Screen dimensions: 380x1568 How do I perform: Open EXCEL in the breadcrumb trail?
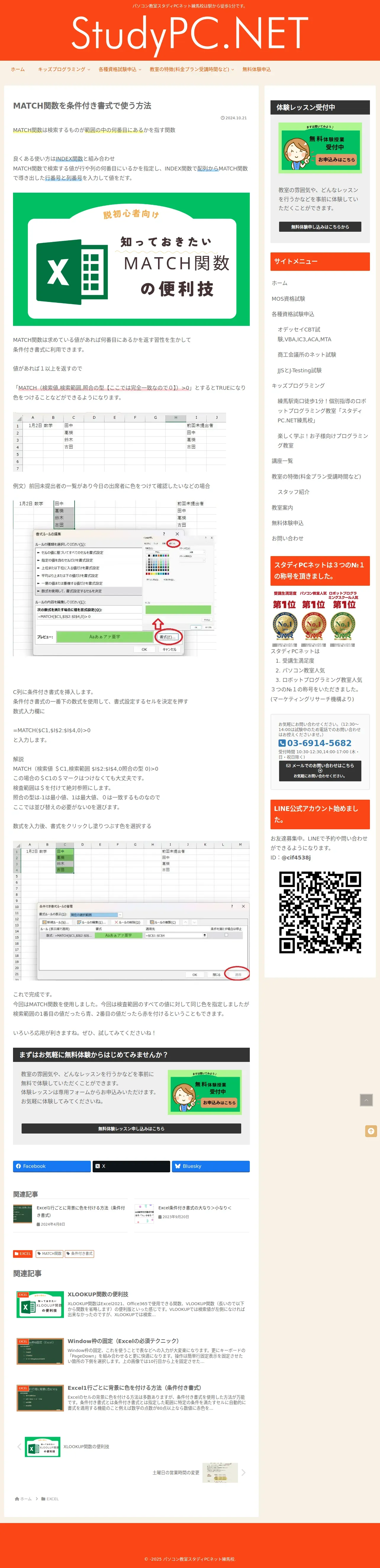tap(52, 1499)
